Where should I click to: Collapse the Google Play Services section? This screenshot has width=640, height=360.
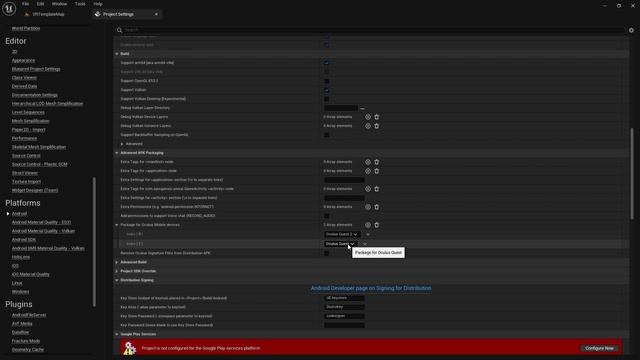point(117,334)
